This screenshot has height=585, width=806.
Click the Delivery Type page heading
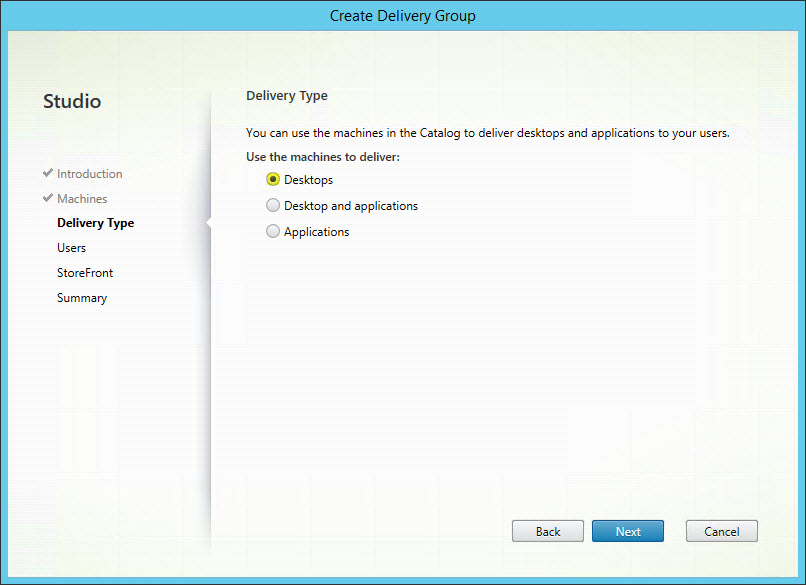287,96
